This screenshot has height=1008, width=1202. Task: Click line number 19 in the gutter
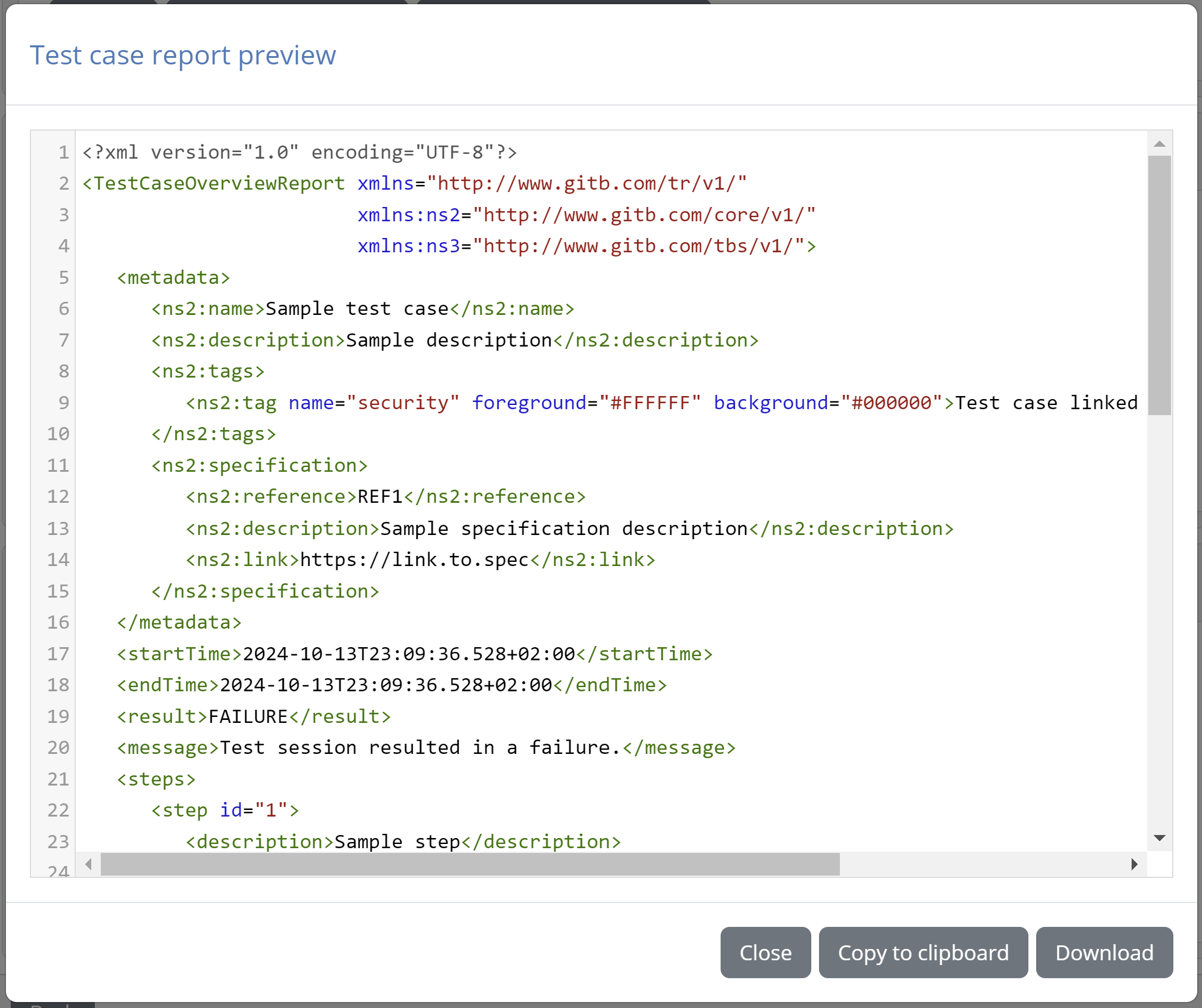pyautogui.click(x=58, y=716)
